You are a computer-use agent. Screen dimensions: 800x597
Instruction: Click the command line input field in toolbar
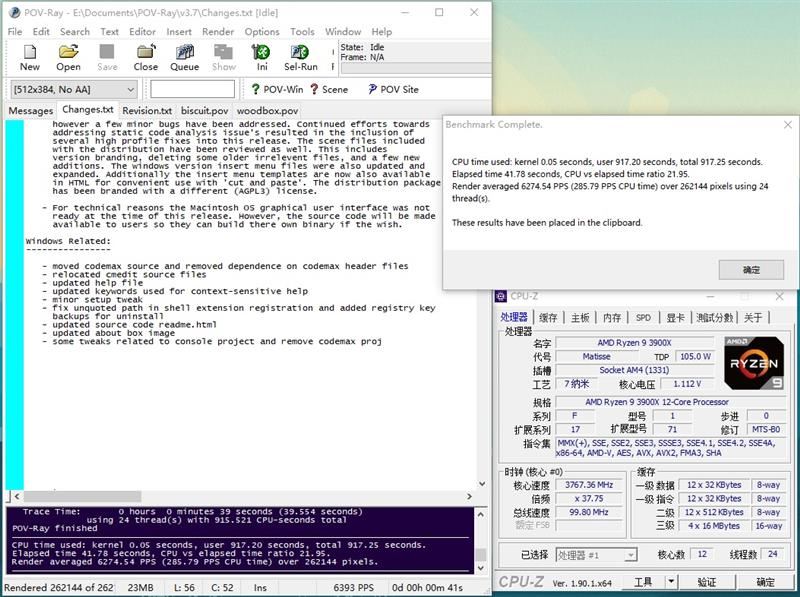pyautogui.click(x=192, y=89)
